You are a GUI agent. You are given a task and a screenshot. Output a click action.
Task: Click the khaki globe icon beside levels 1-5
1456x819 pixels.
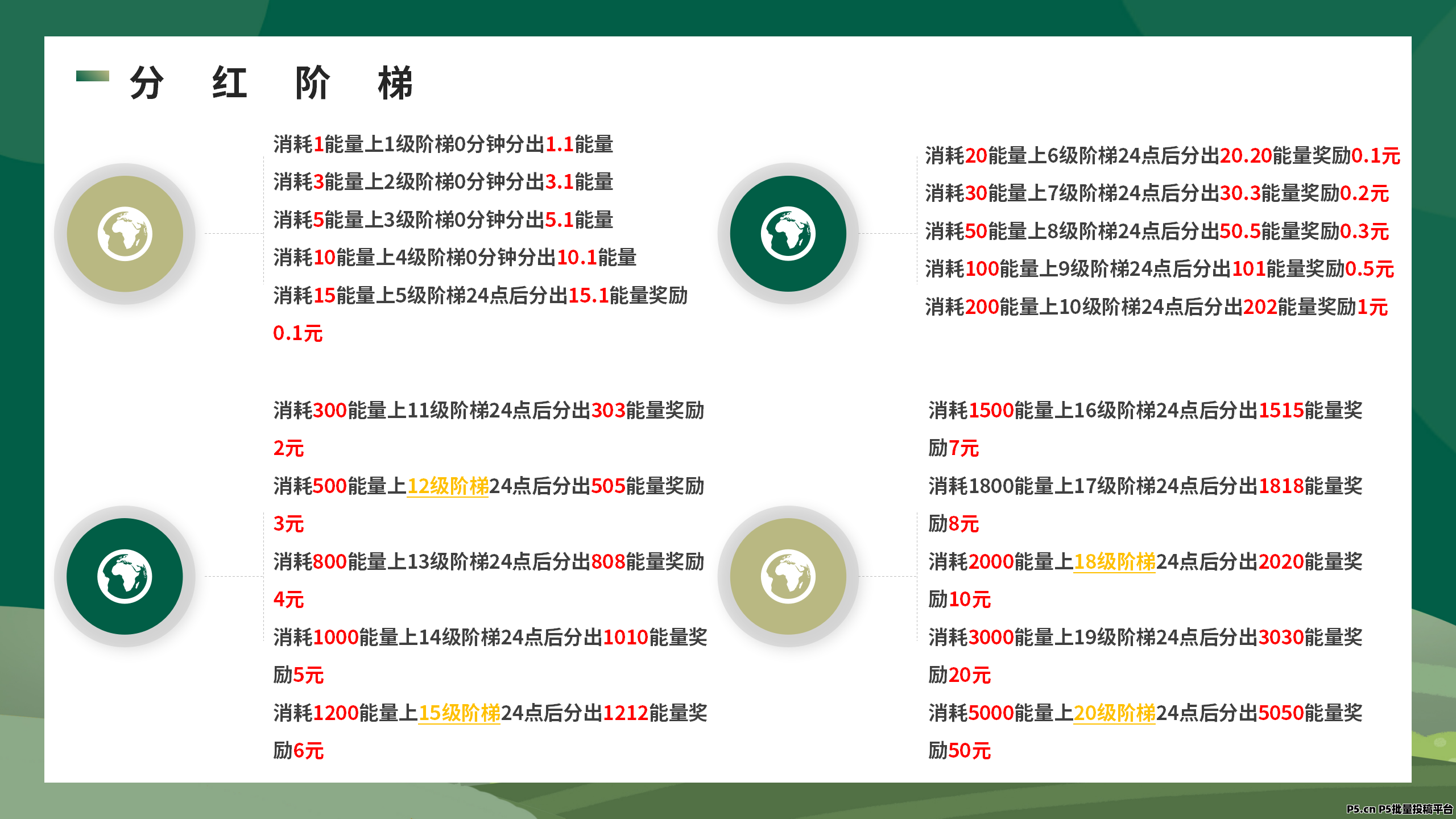pos(125,234)
